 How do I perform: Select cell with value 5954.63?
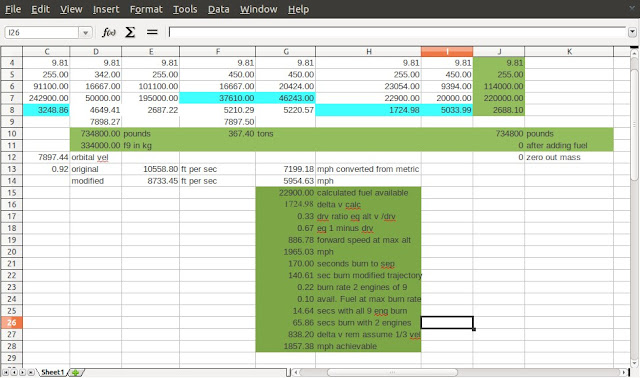tap(285, 181)
